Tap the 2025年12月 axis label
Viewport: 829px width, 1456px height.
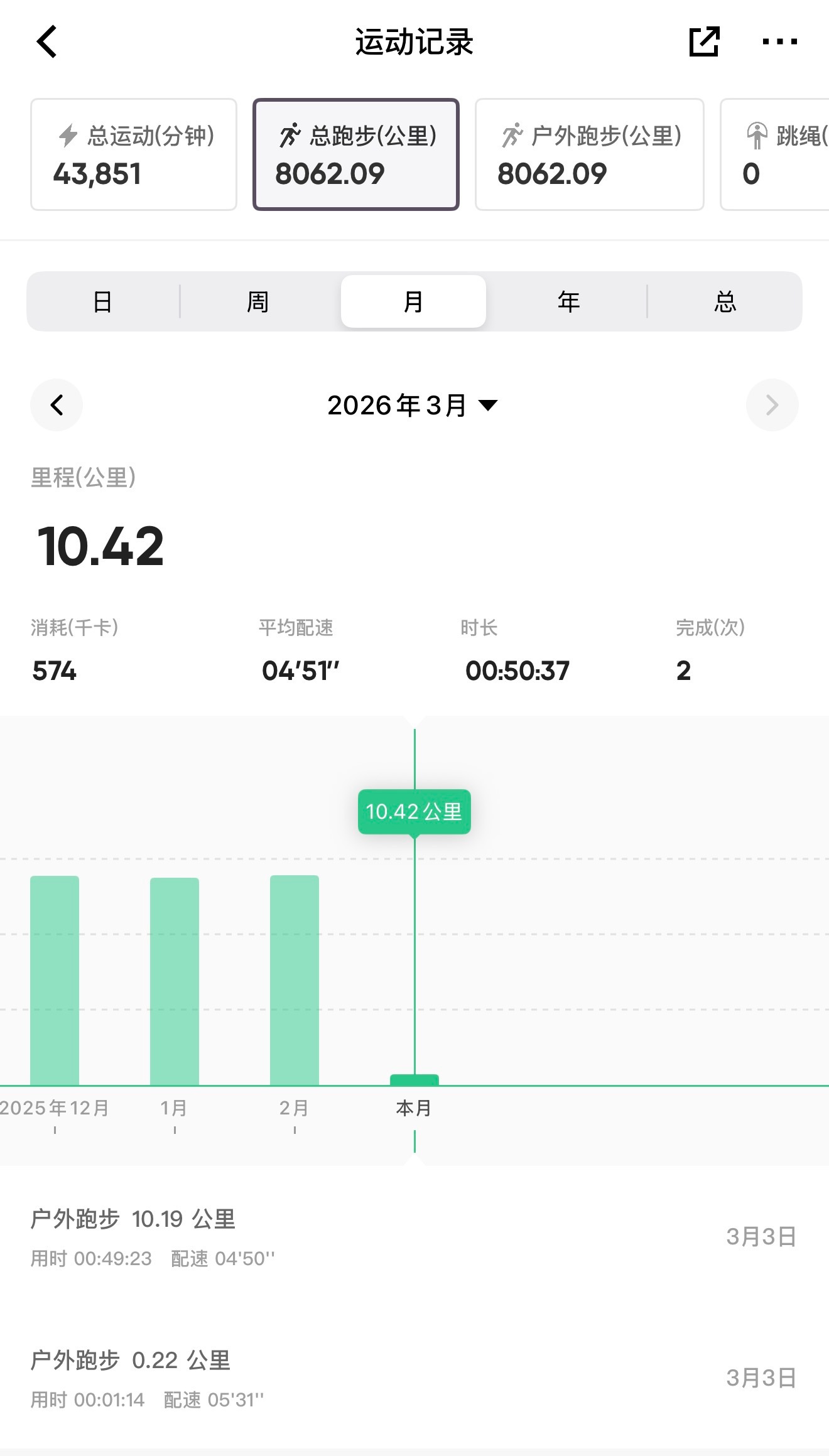(55, 1108)
